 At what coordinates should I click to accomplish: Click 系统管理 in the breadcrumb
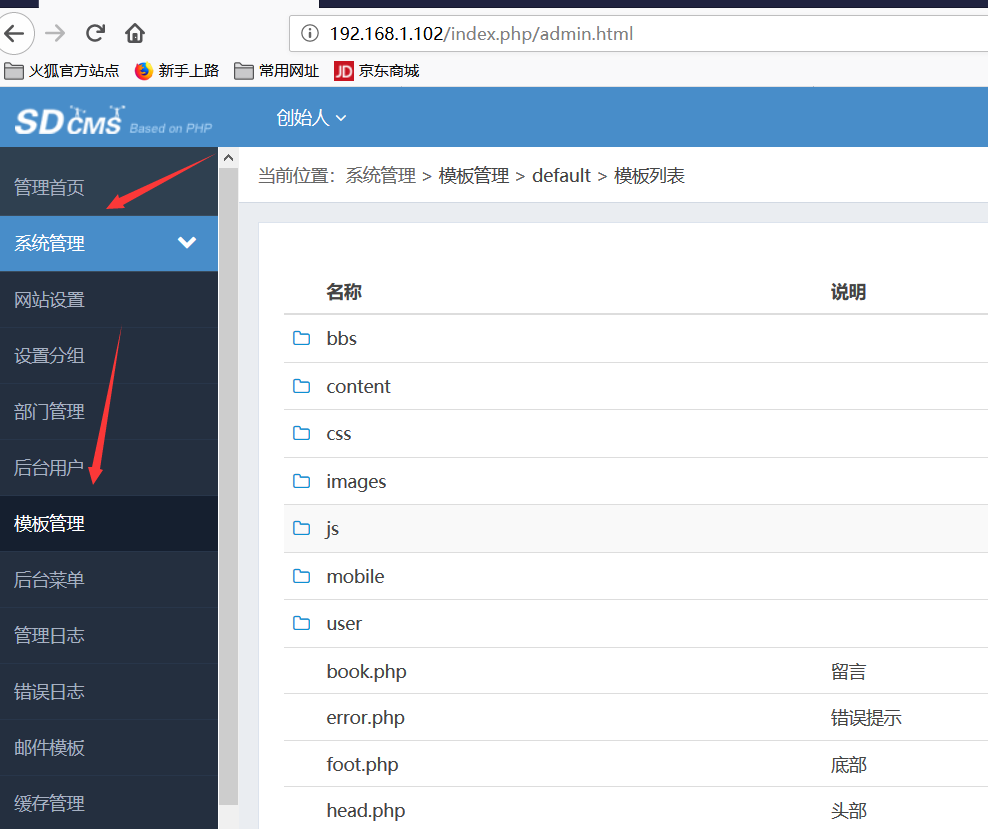(x=381, y=176)
